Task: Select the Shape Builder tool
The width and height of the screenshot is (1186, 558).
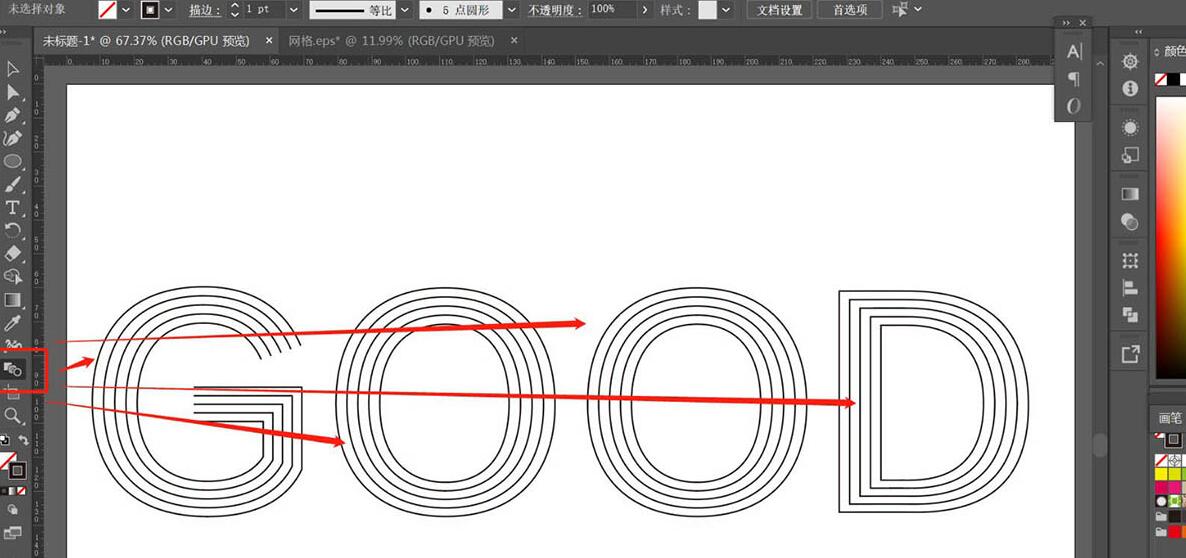Action: point(13,277)
